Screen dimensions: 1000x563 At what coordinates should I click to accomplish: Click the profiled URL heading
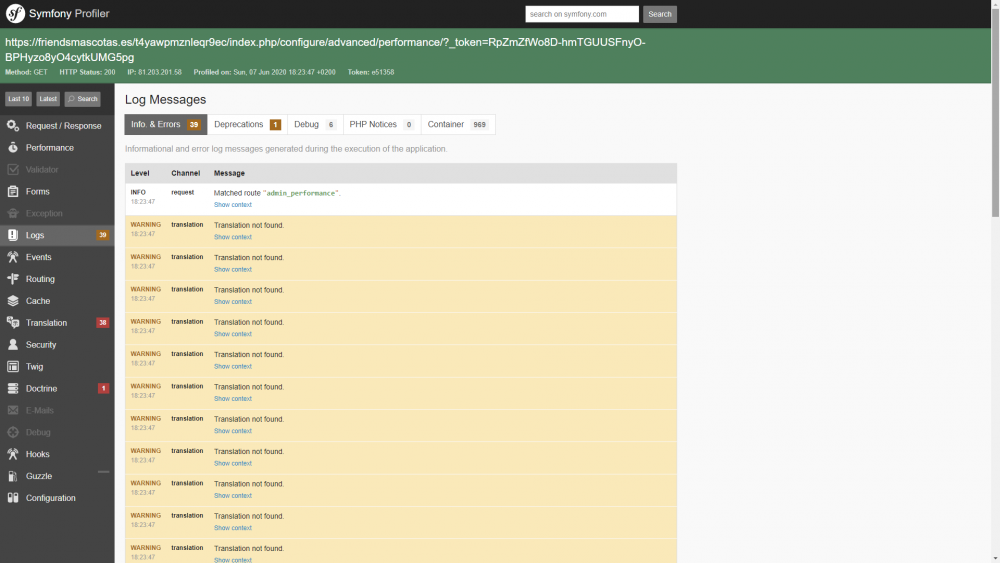(325, 50)
